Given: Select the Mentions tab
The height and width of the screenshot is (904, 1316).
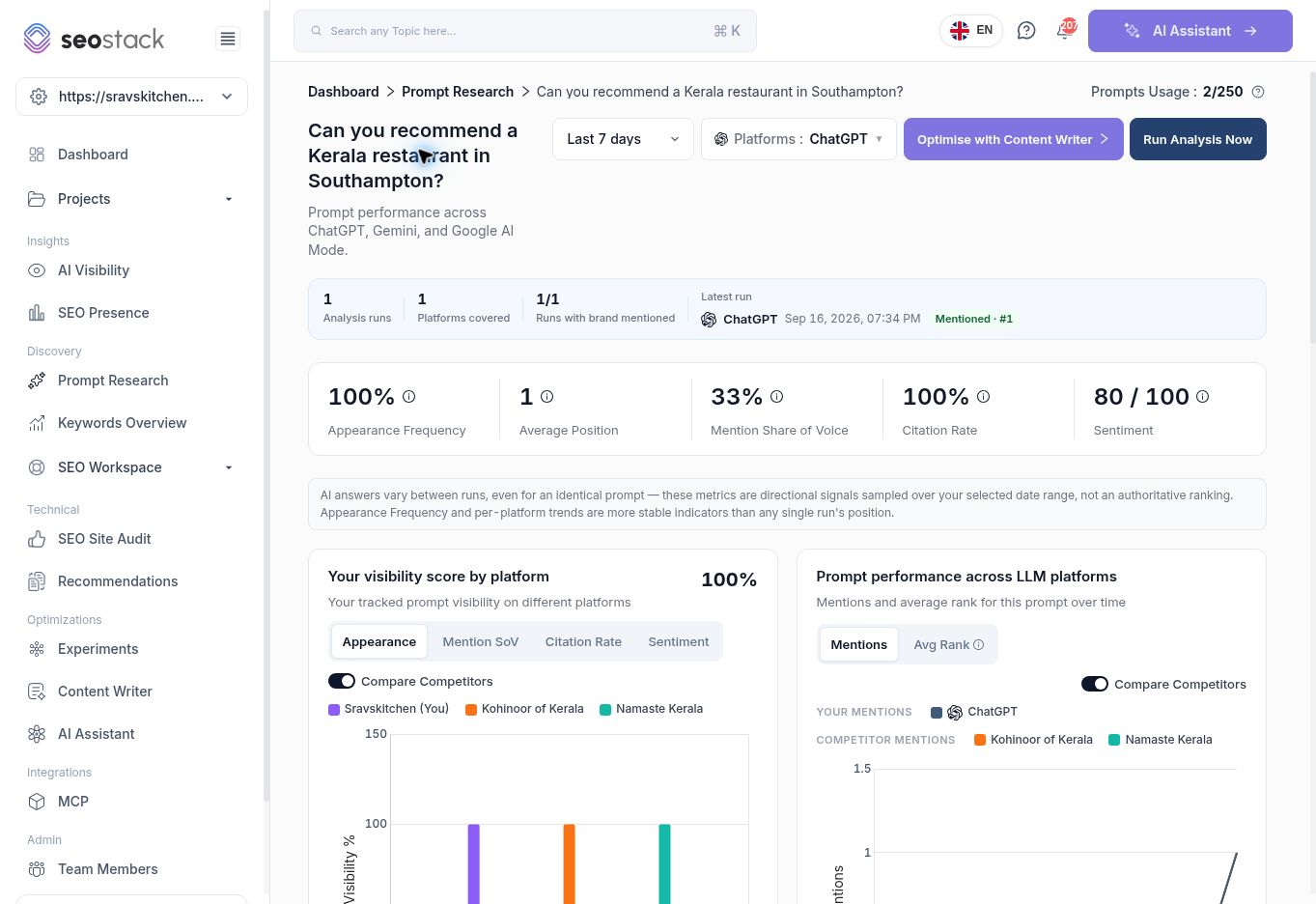Looking at the screenshot, I should click(859, 645).
